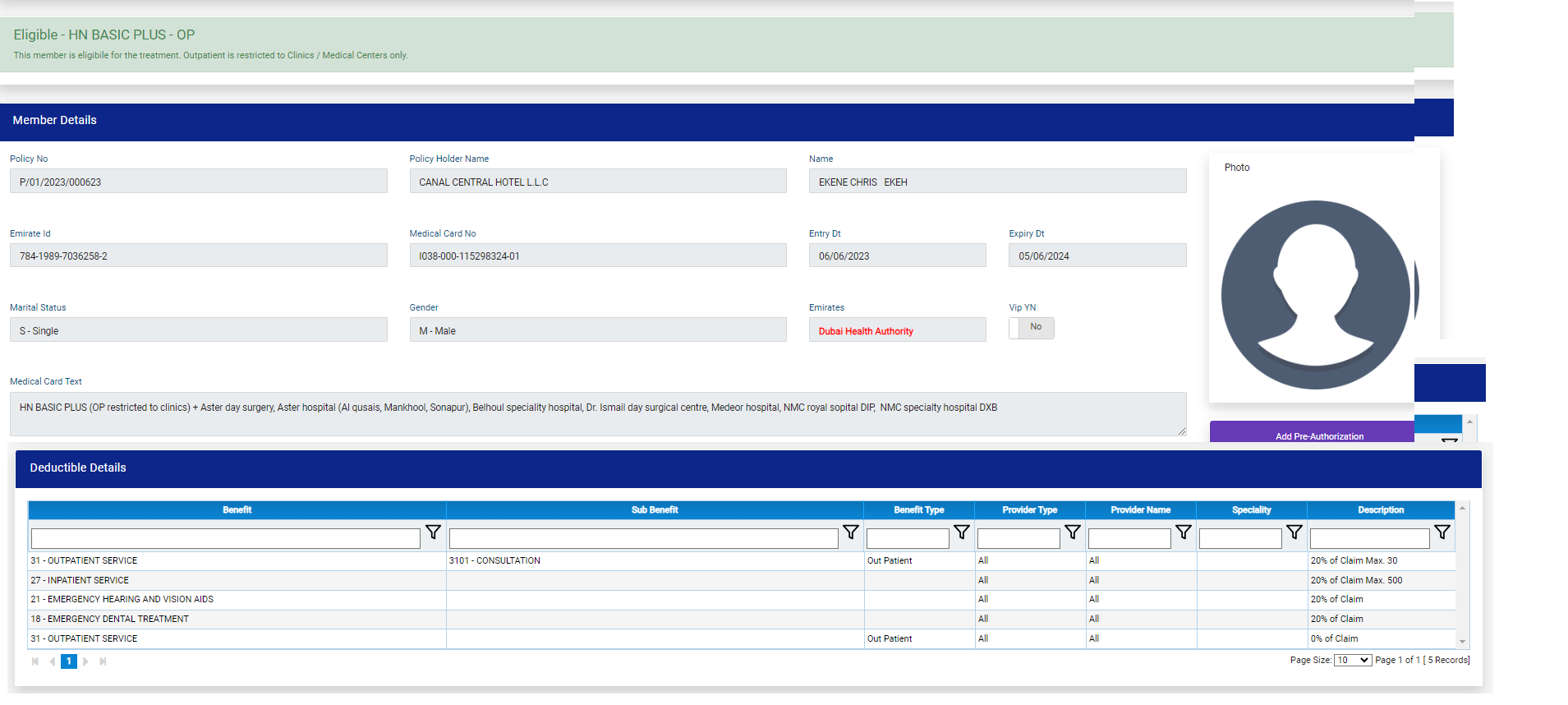Toggle the Vip YN switch
1568x705 pixels.
tap(1031, 328)
